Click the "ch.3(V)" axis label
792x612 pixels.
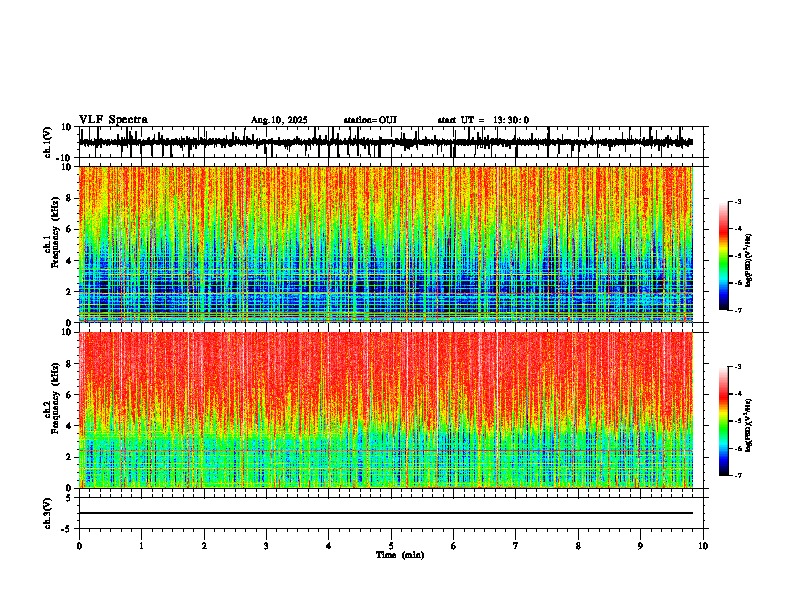click(x=48, y=513)
